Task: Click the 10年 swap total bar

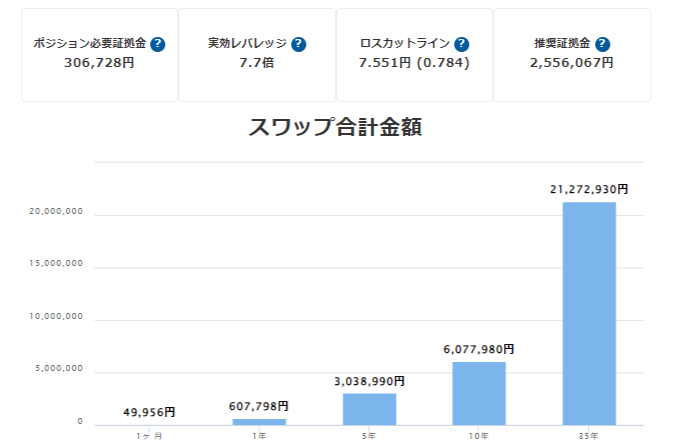Action: coord(479,392)
